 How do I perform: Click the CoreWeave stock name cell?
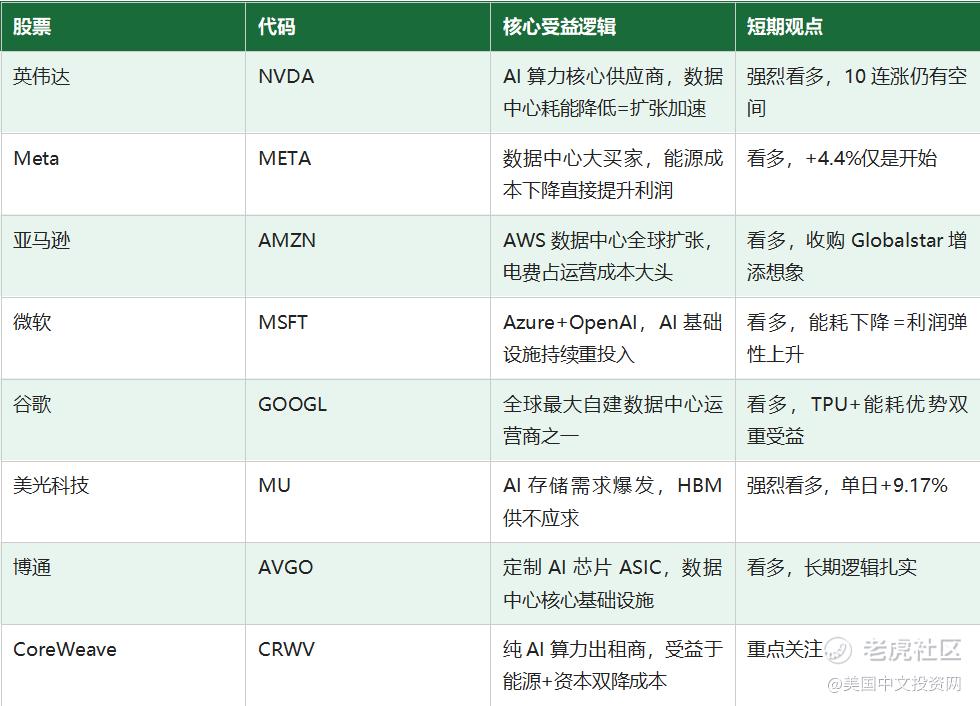click(123, 665)
